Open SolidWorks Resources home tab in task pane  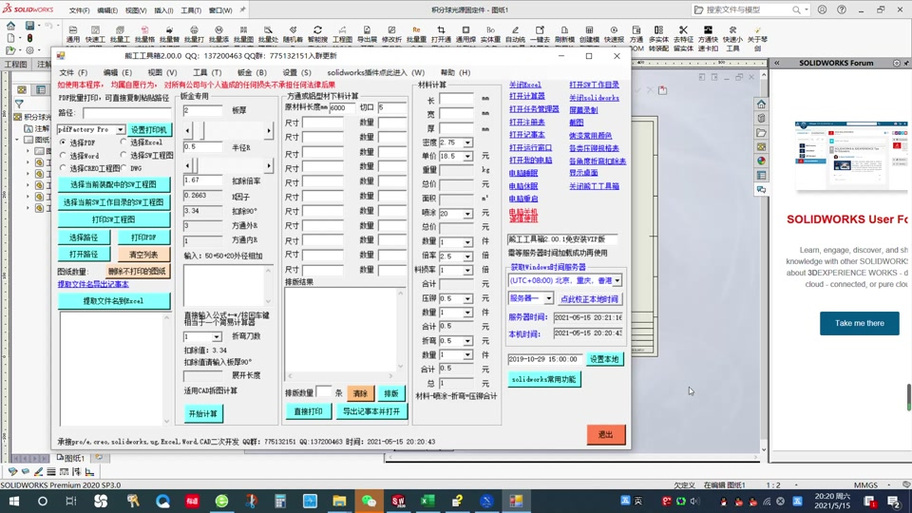point(761,104)
